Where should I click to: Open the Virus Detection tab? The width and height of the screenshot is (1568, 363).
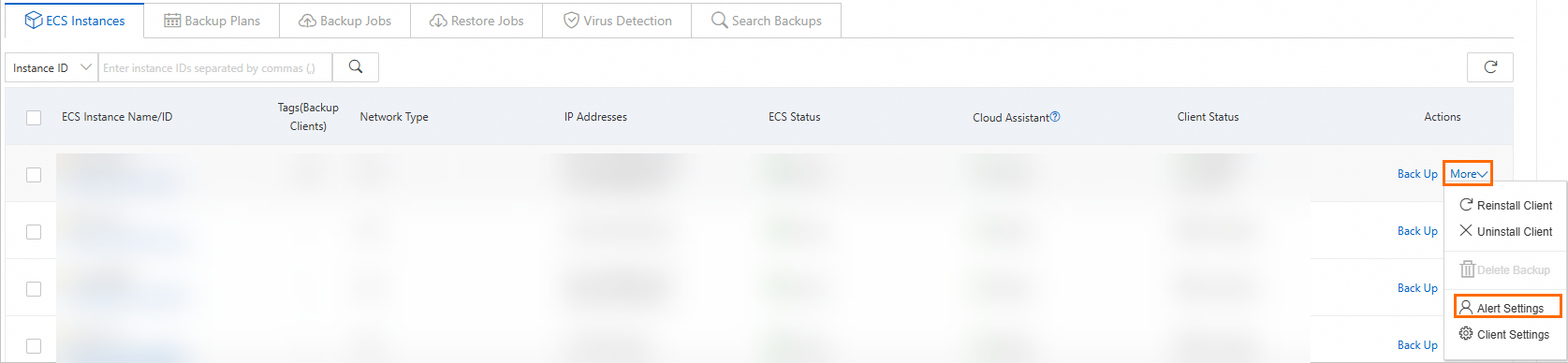(618, 21)
